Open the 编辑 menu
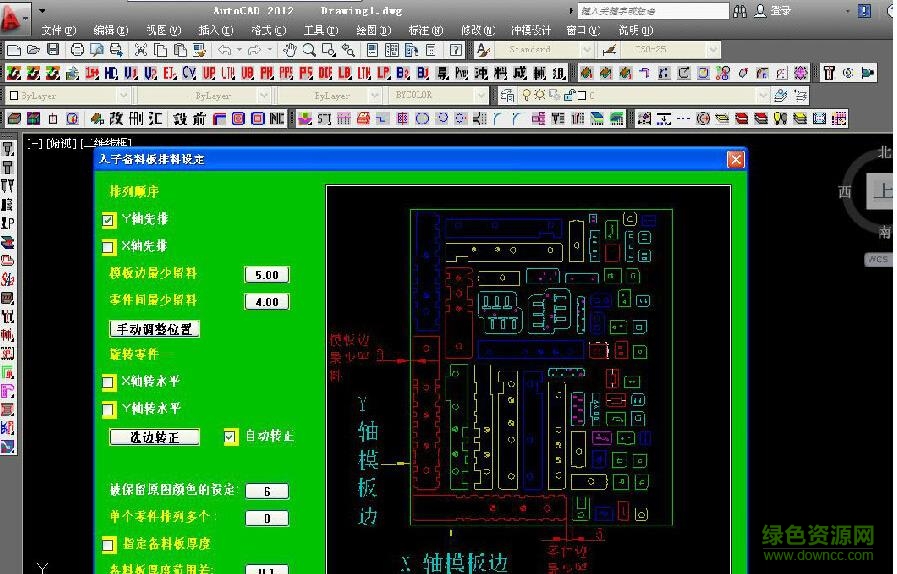897x574 pixels. coord(110,30)
